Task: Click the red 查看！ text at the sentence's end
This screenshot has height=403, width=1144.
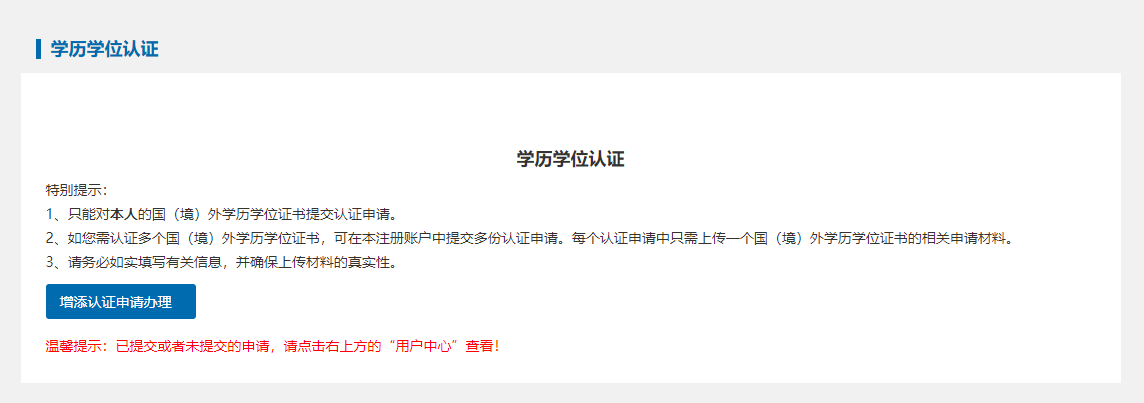Action: tap(484, 346)
